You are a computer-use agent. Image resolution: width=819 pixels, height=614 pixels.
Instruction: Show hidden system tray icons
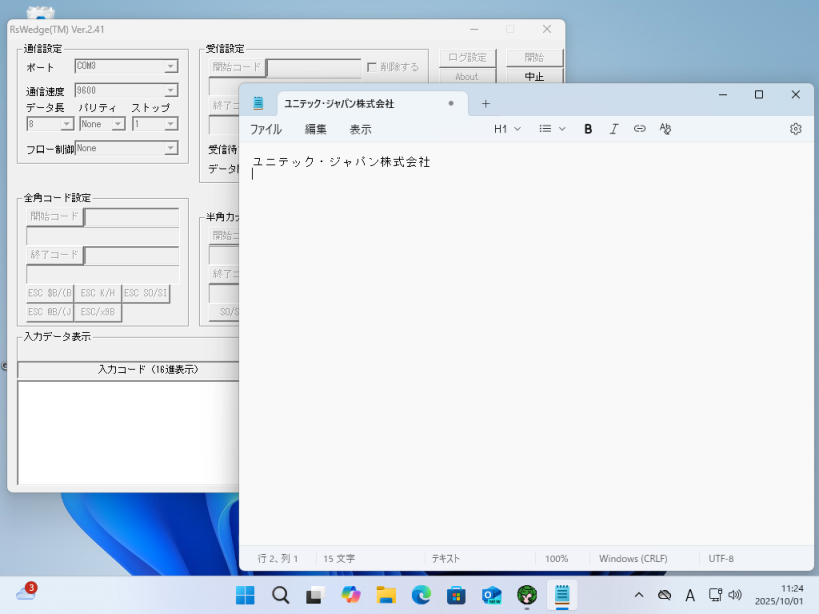pyautogui.click(x=639, y=595)
